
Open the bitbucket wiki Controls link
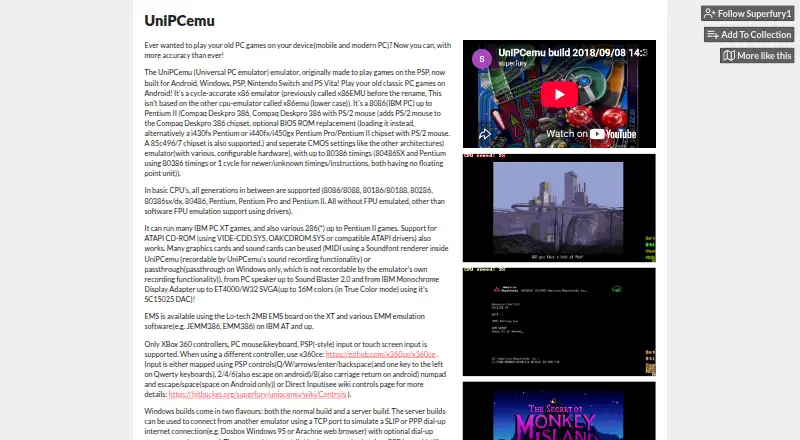coord(257,394)
